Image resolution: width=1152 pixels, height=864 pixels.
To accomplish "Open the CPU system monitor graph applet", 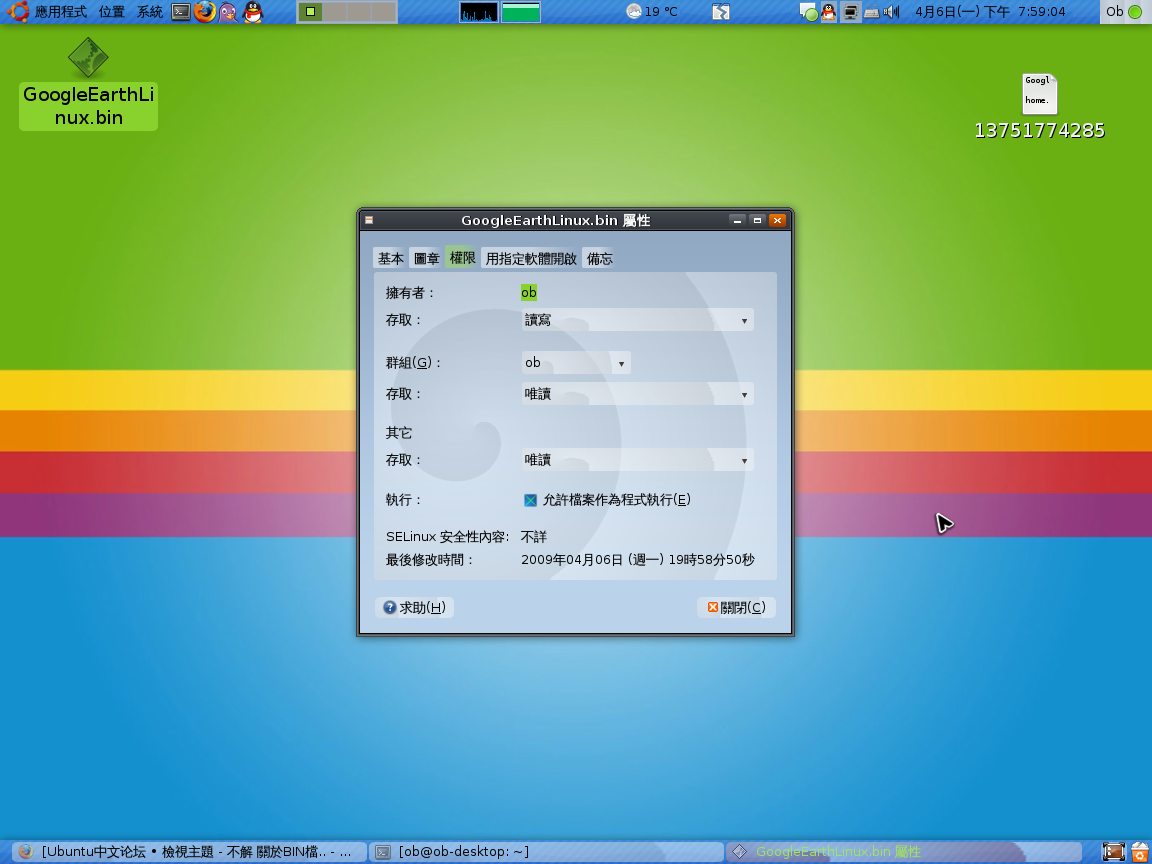I will pyautogui.click(x=479, y=12).
